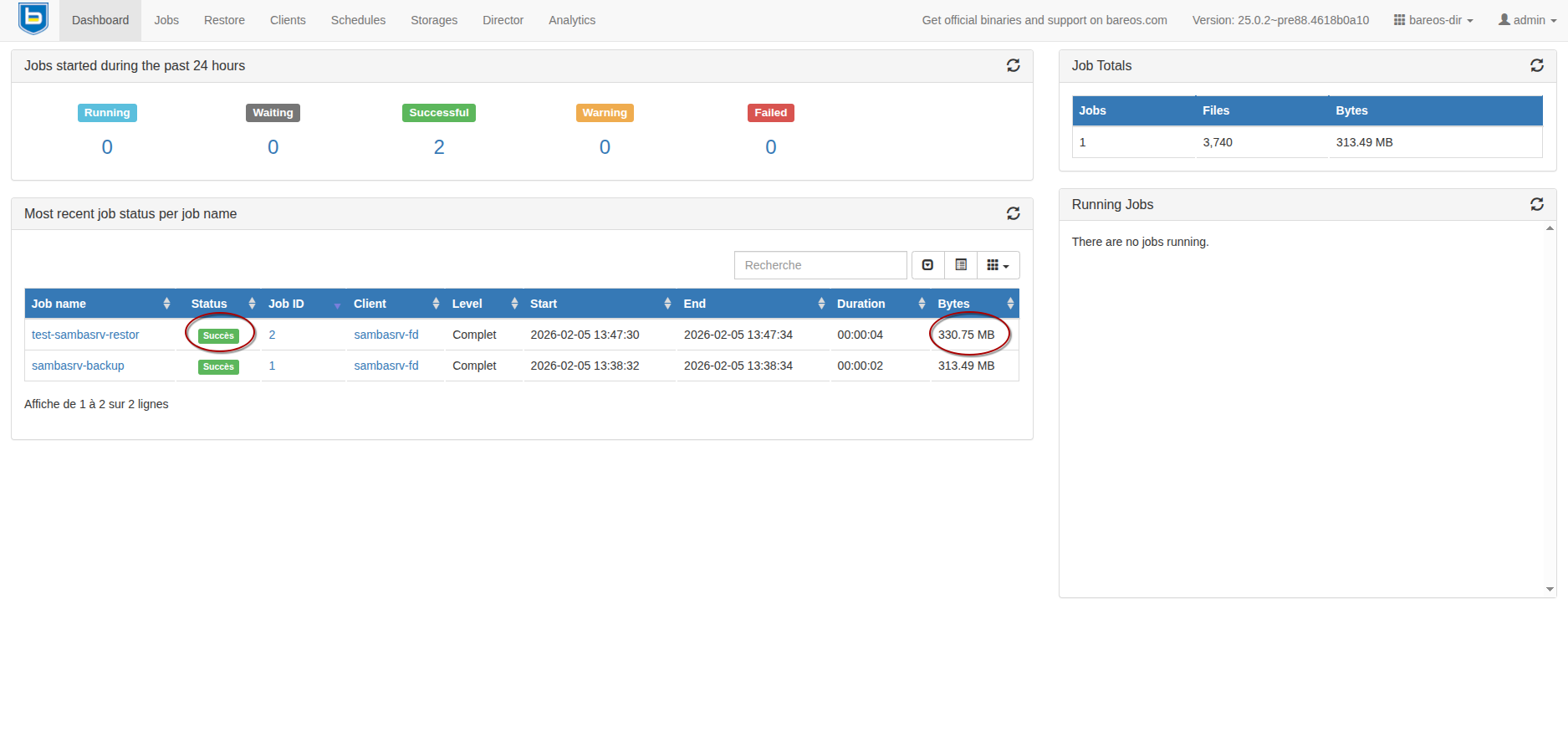Select end time 2026-02-05 13:38:34
This screenshot has height=752, width=1568.
(738, 366)
